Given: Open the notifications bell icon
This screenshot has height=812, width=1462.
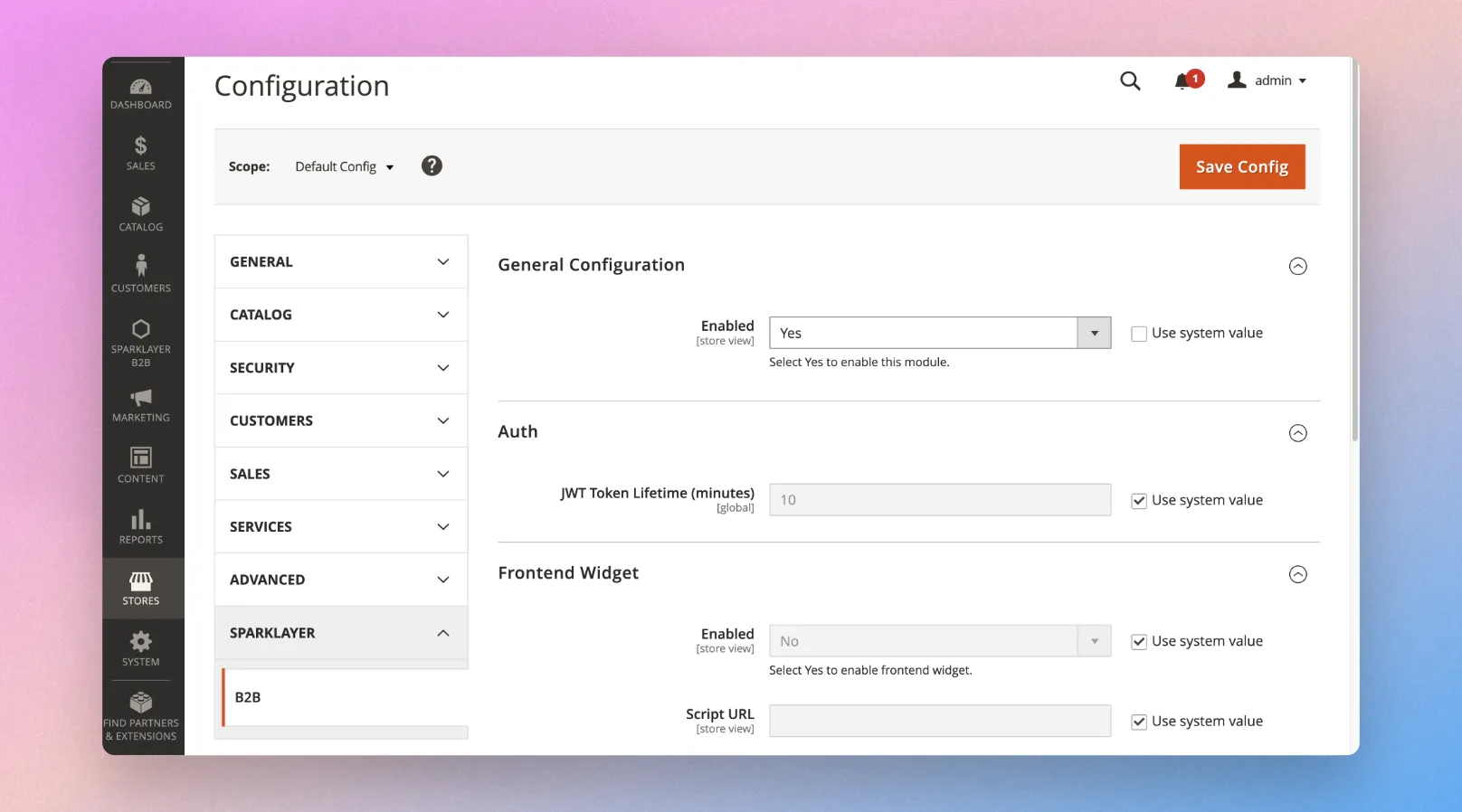Looking at the screenshot, I should click(1183, 81).
